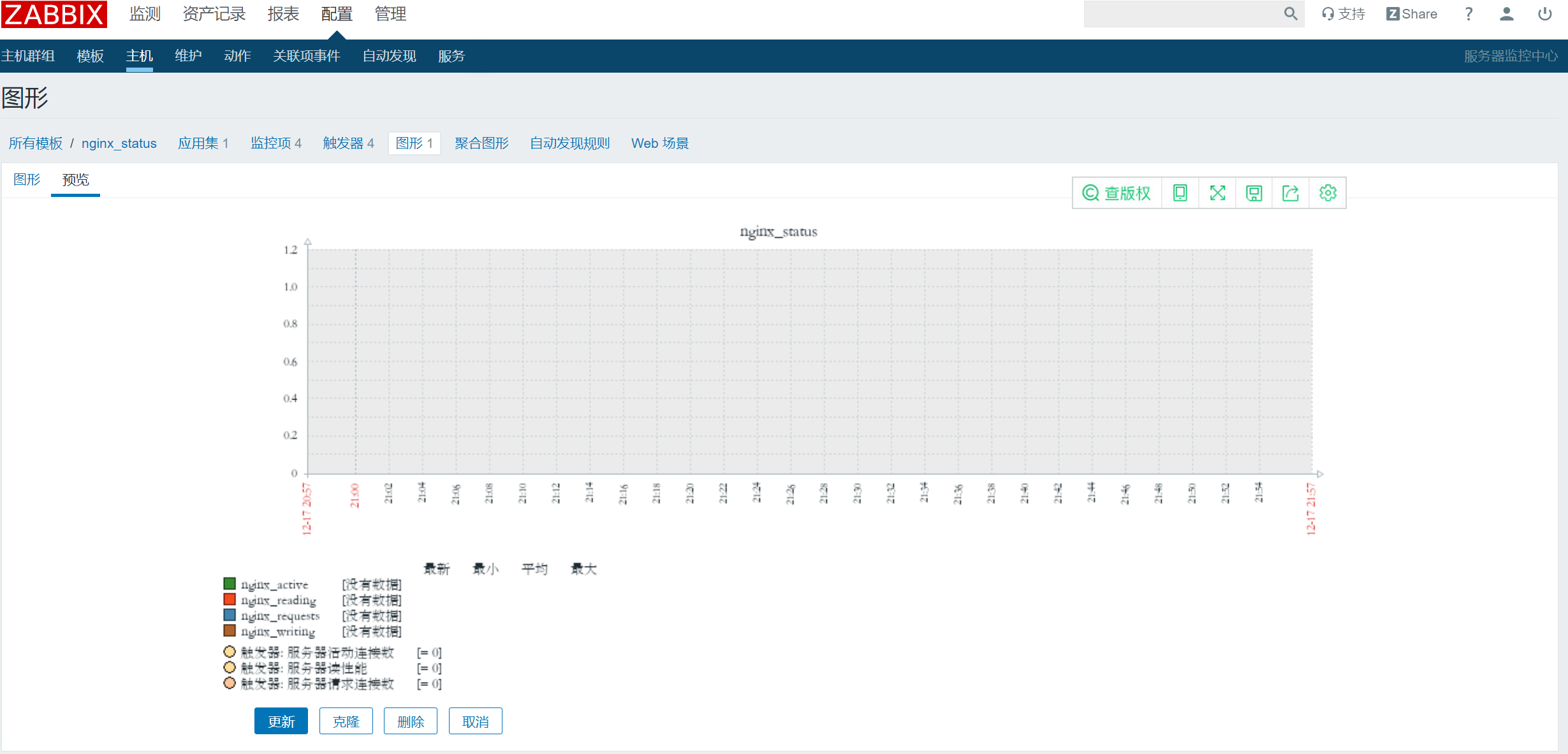1568x754 pixels.
Task: Open the nginx_status breadcrumb link
Action: click(119, 143)
